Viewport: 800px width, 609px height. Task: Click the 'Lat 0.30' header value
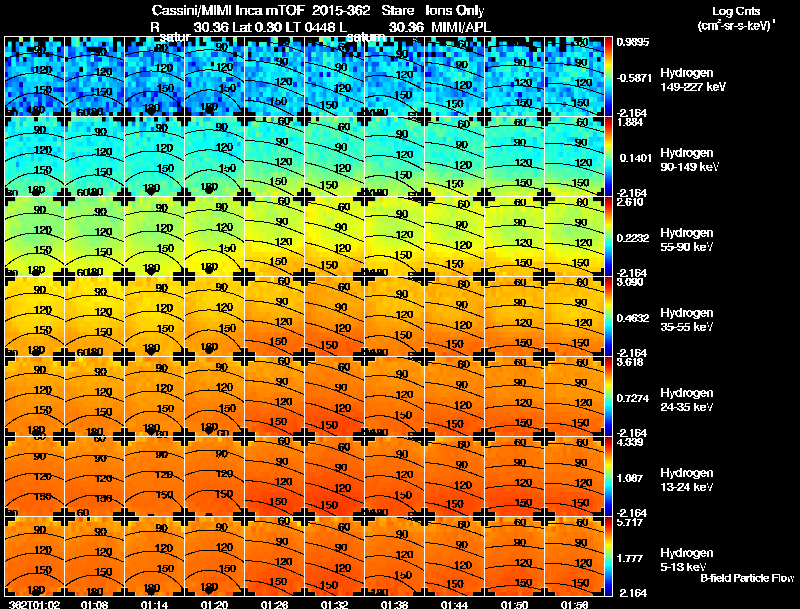[256, 27]
